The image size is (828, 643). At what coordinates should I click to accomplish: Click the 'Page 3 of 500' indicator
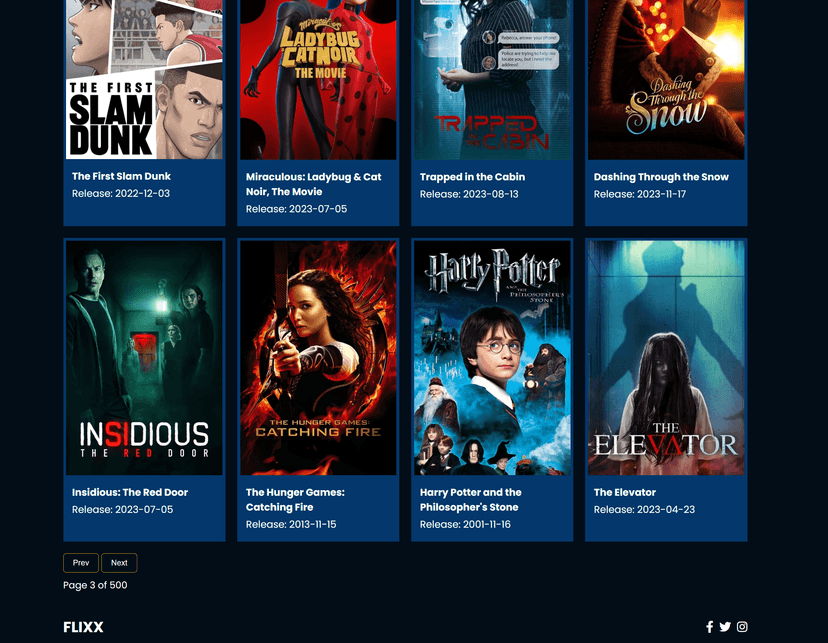(95, 585)
